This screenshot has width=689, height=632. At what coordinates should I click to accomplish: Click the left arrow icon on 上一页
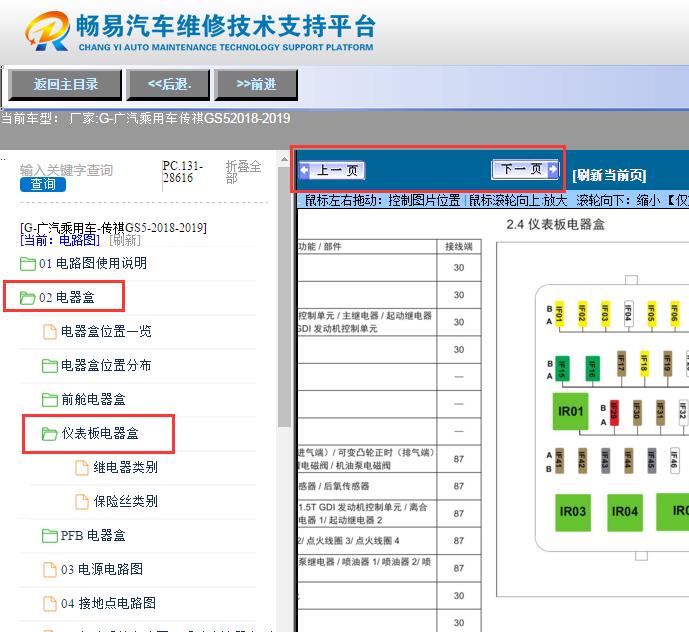pos(305,171)
